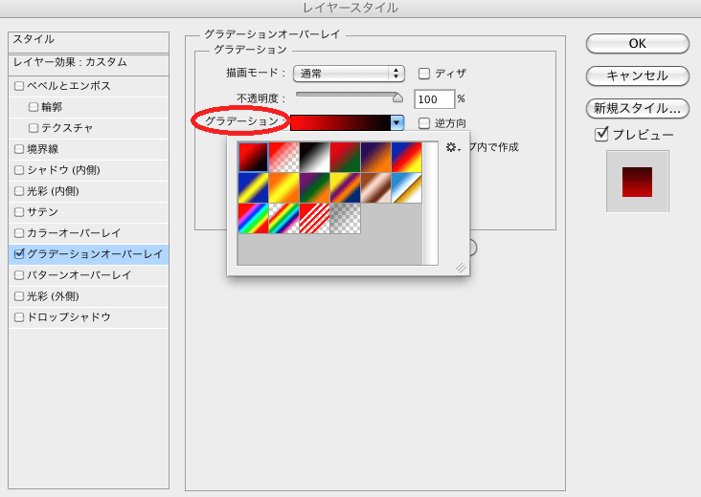This screenshot has width=701, height=497.
Task: Select レイヤー効果 : カスタム row
Action: coord(89,63)
